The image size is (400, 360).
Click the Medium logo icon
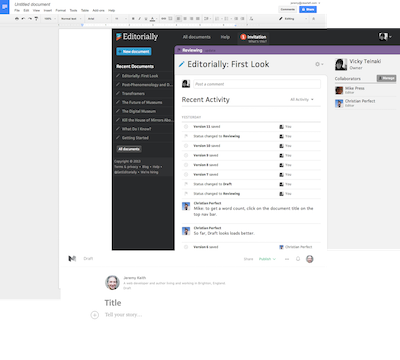click(72, 259)
